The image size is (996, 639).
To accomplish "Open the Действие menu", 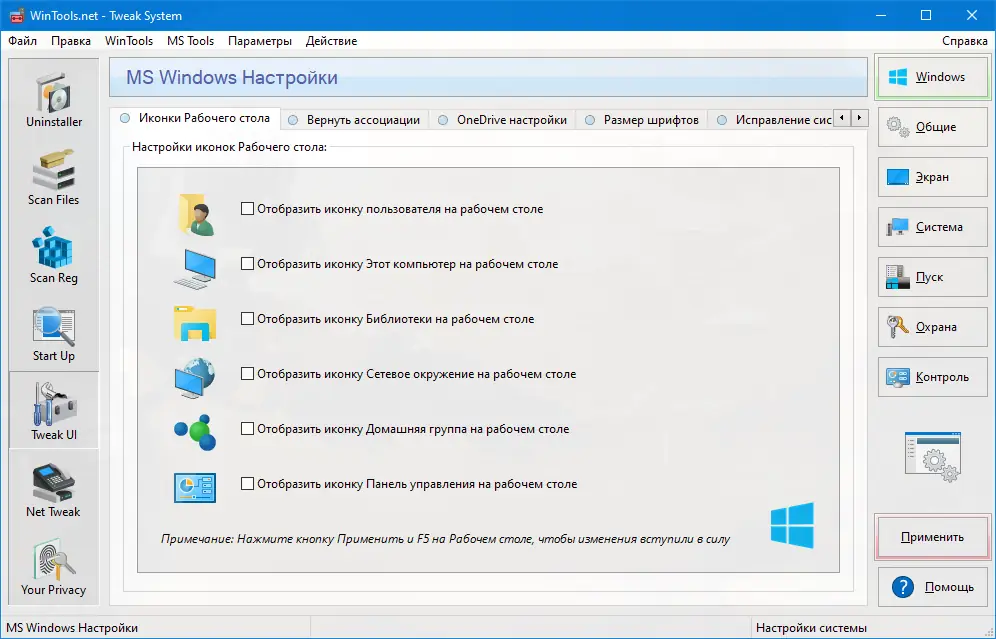I will click(332, 41).
